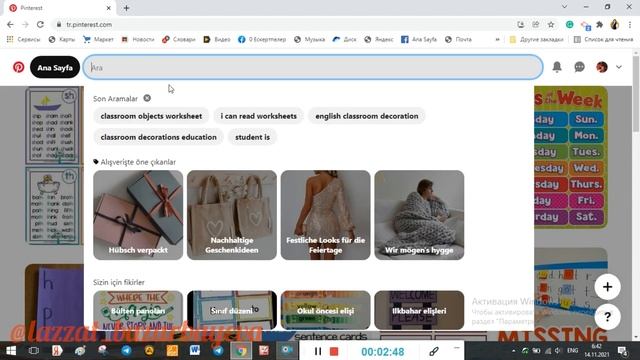Image resolution: width=640 pixels, height=360 pixels.
Task: Open the Chrome extensions puzzle icon
Action: point(599,24)
